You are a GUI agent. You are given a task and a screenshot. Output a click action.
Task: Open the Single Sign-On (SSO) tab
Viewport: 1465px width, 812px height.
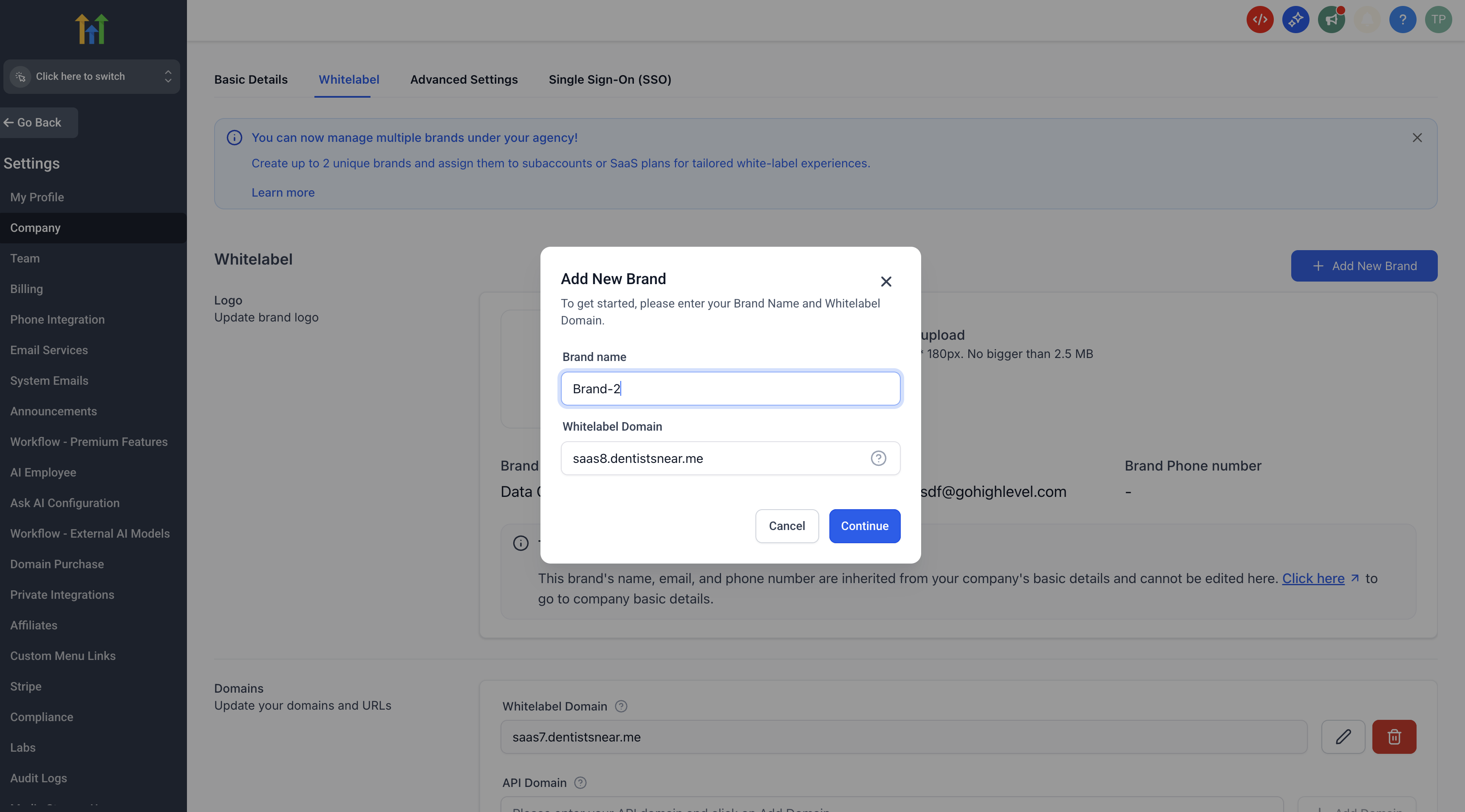click(x=610, y=79)
